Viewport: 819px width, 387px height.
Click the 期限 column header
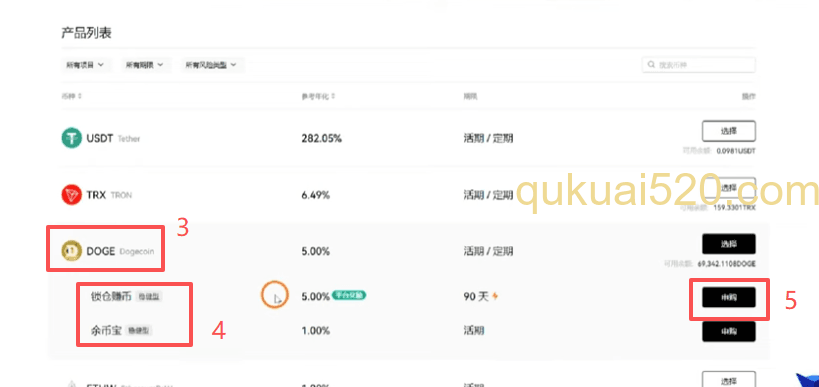coord(470,96)
